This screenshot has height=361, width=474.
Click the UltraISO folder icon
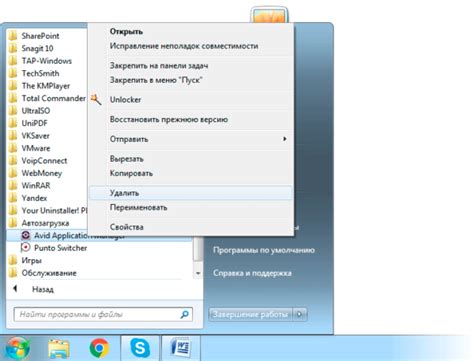[13, 111]
